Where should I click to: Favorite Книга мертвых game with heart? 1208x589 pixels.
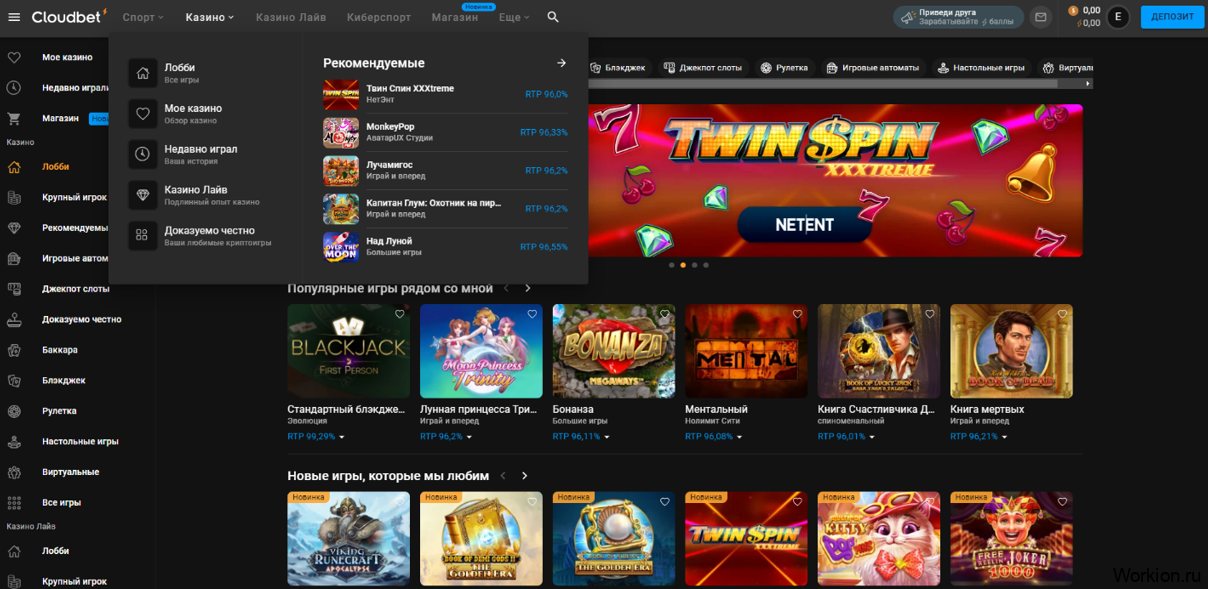click(x=1062, y=314)
